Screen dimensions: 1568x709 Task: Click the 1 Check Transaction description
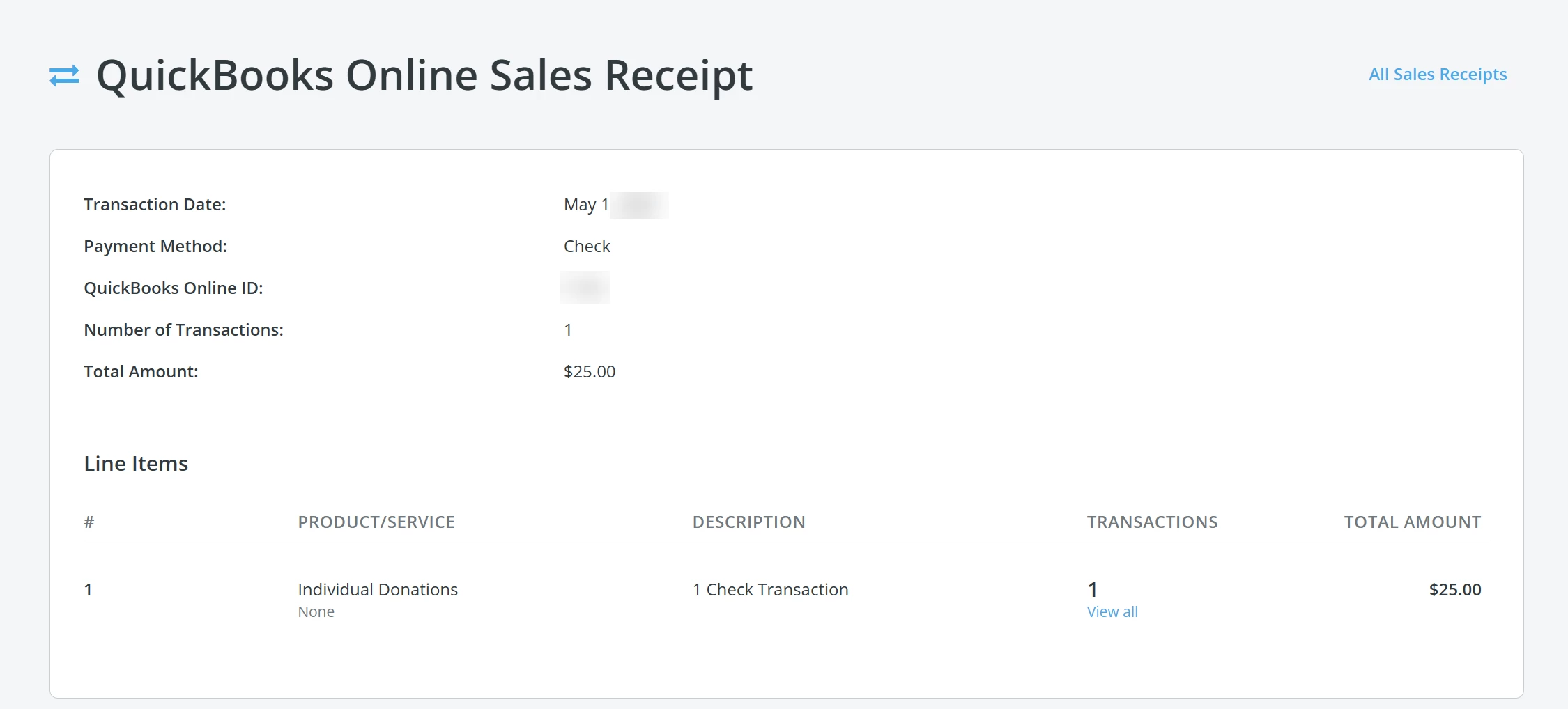770,589
